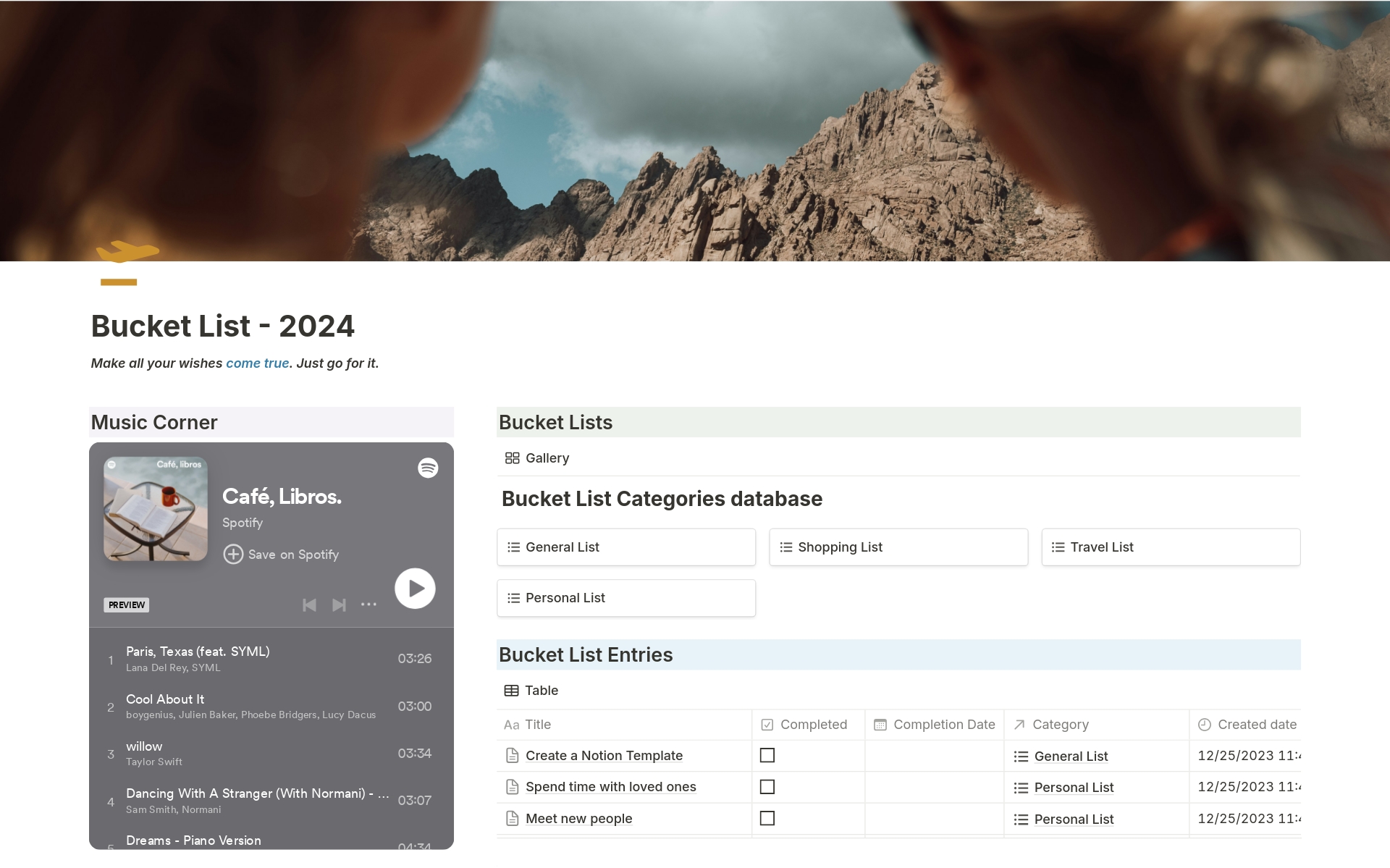The height and width of the screenshot is (868, 1390).
Task: Open the Title column header options
Action: point(537,725)
